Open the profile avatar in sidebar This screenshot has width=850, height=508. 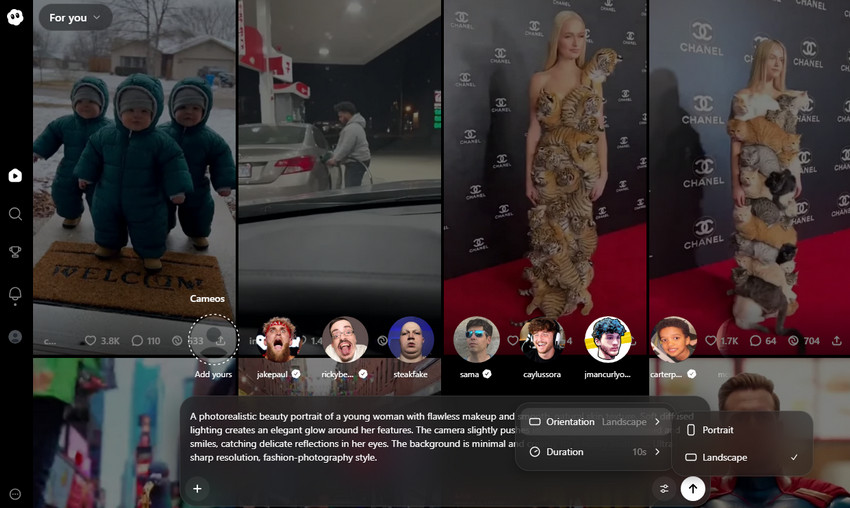[15, 337]
